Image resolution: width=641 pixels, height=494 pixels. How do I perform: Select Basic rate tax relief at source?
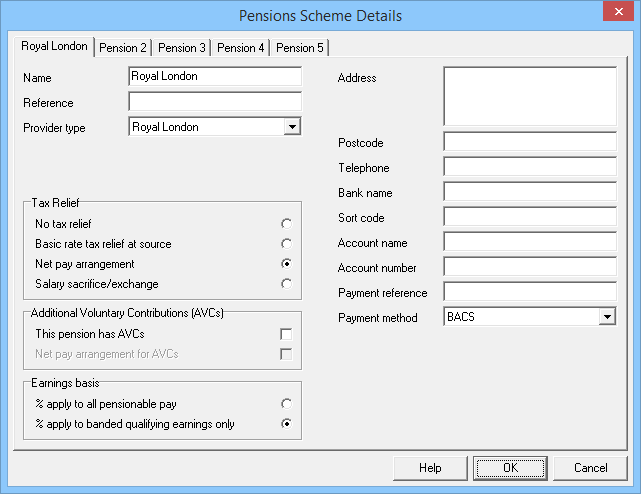pos(287,244)
